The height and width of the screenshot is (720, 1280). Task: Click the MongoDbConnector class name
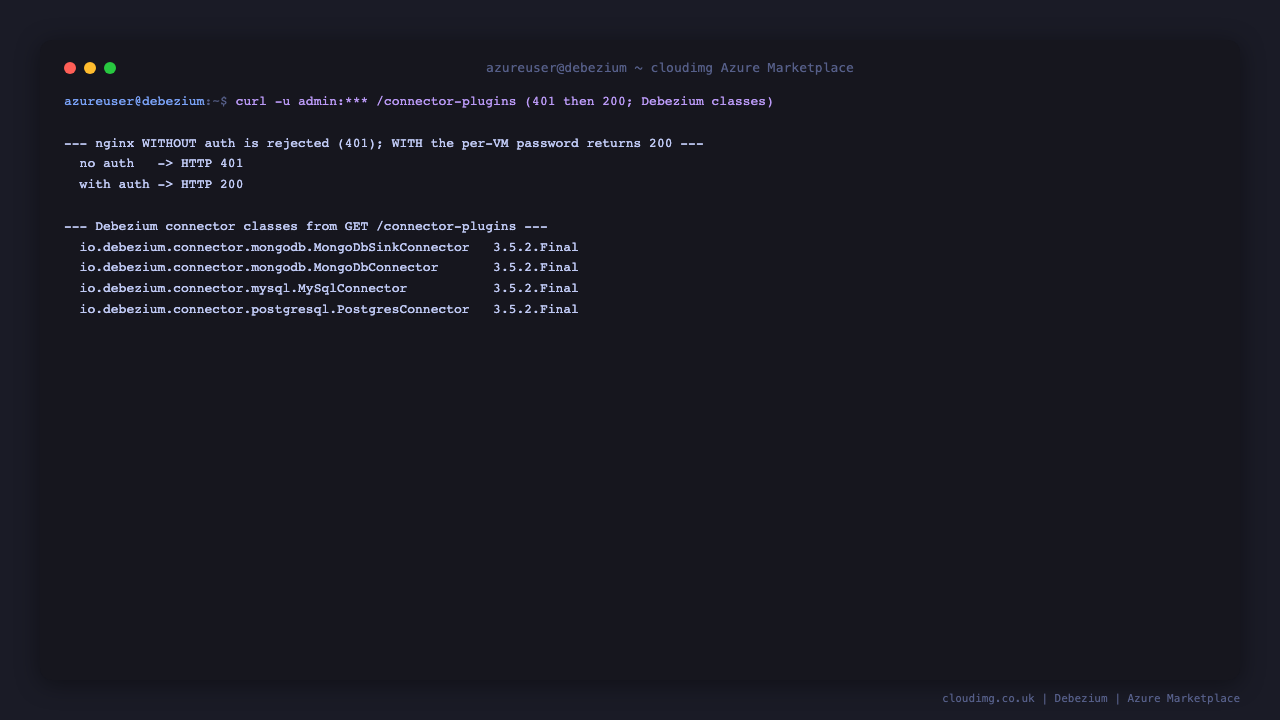click(259, 267)
